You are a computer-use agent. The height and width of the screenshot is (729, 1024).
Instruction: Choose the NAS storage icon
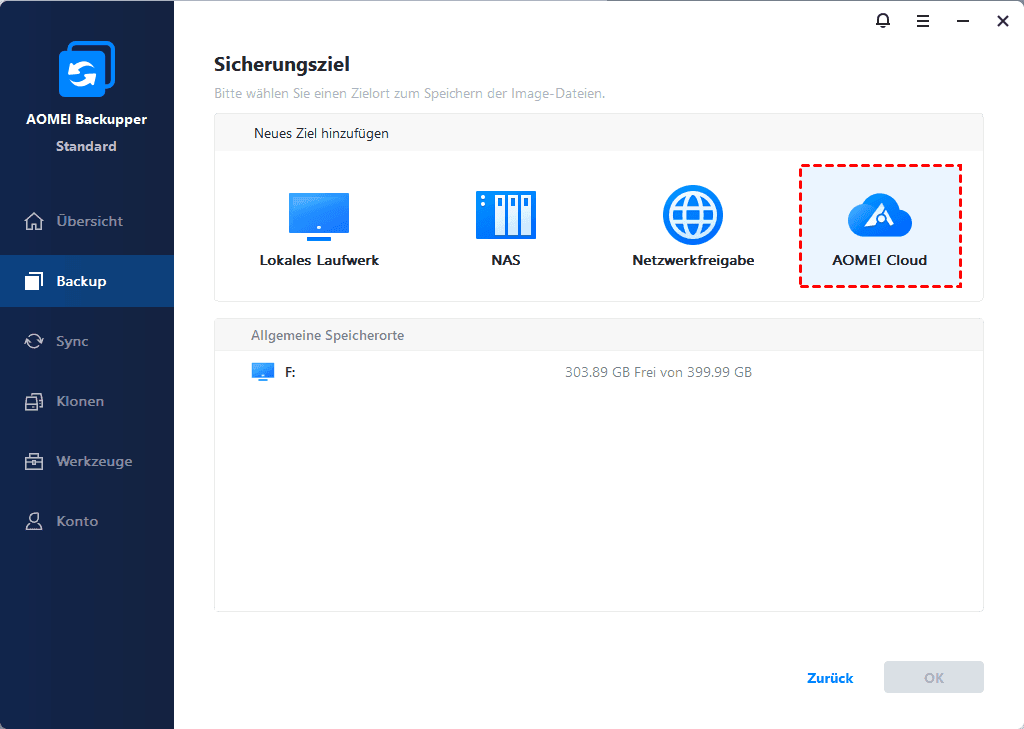506,215
